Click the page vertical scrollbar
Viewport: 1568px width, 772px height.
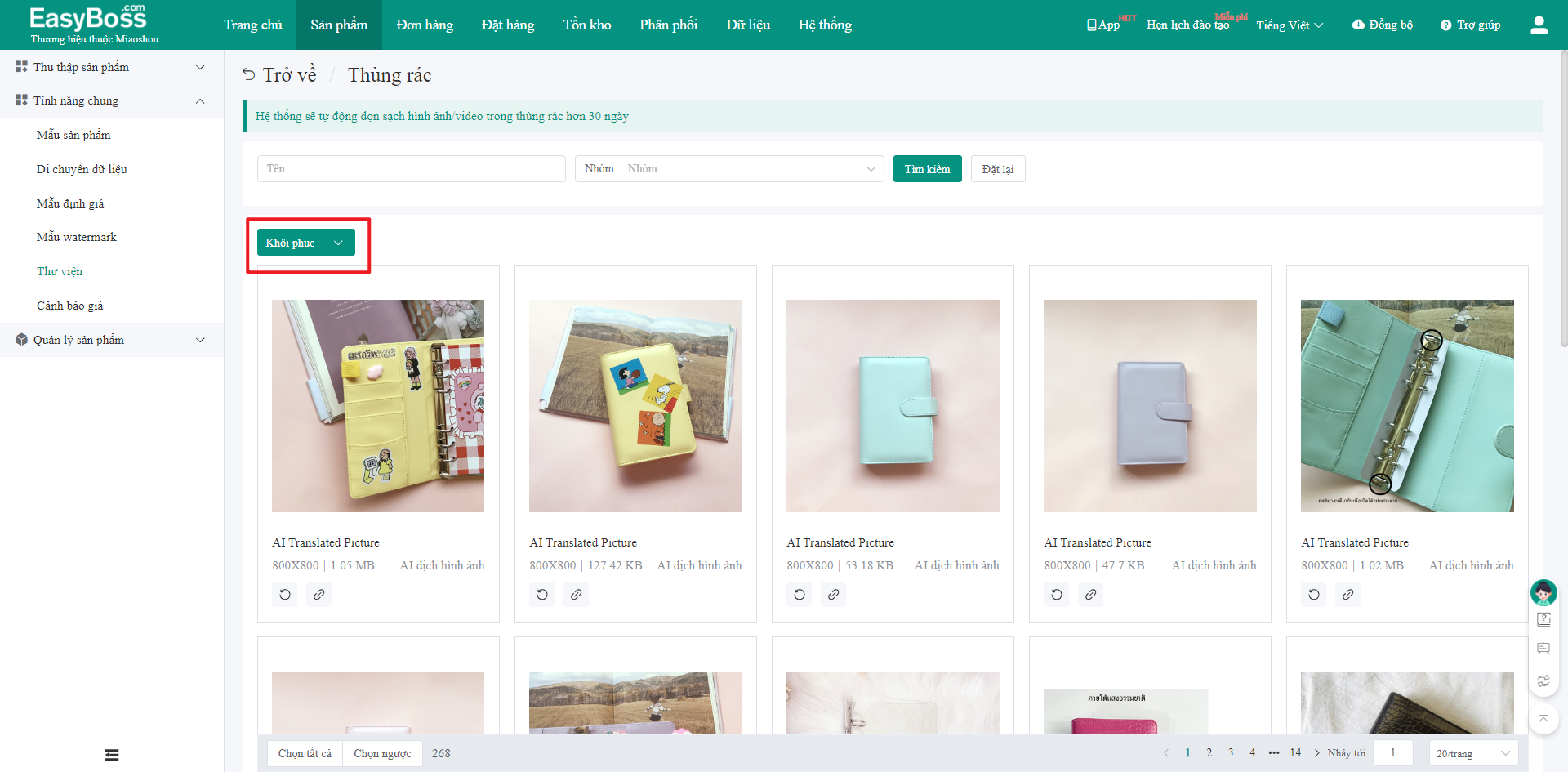pyautogui.click(x=1564, y=200)
